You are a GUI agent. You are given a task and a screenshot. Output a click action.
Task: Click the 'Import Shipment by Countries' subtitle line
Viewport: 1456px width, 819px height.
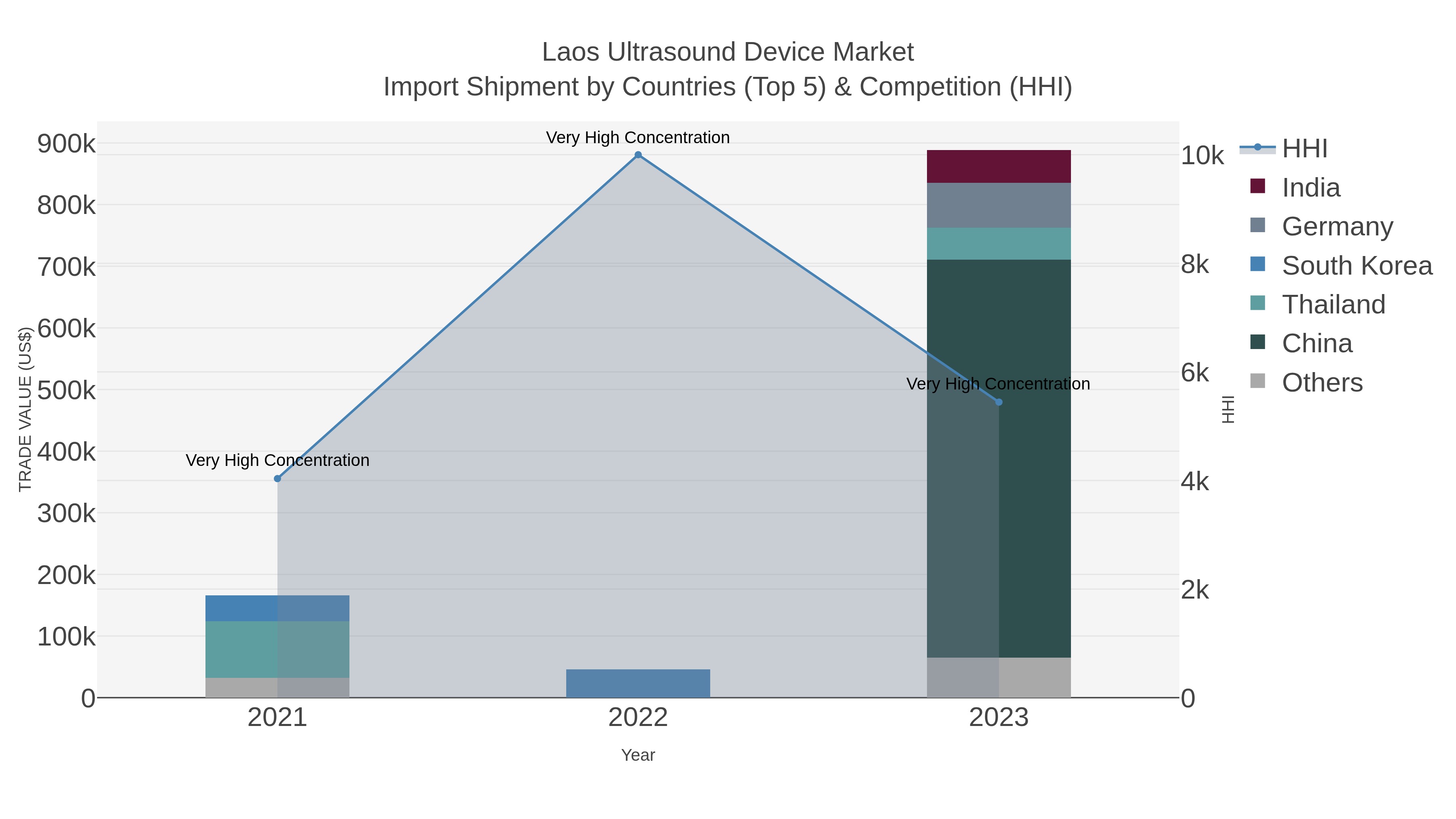pyautogui.click(x=728, y=87)
